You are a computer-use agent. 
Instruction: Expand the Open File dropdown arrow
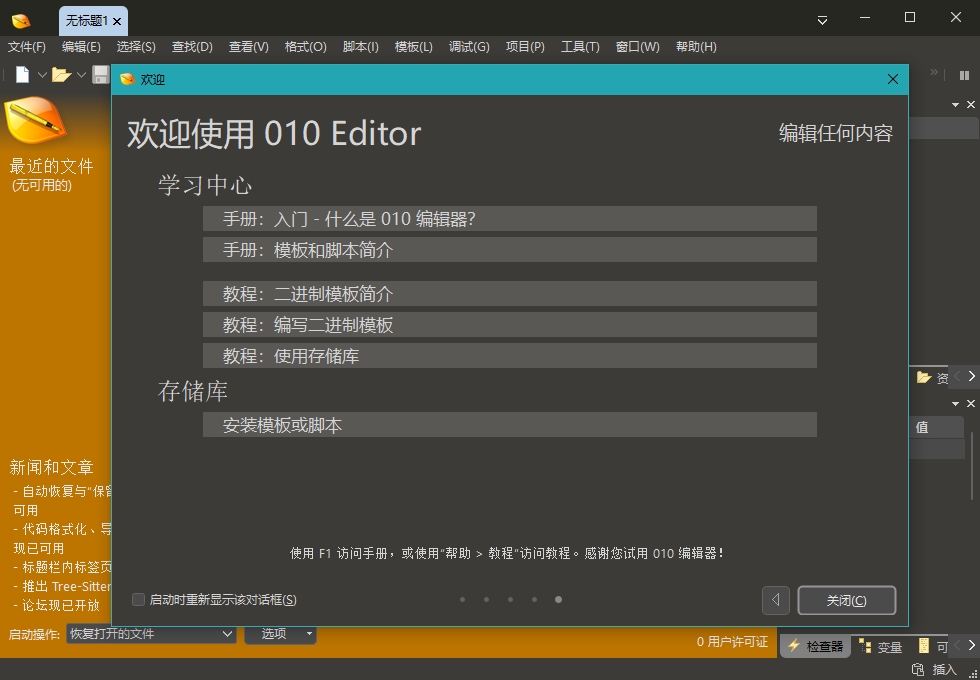pos(81,75)
